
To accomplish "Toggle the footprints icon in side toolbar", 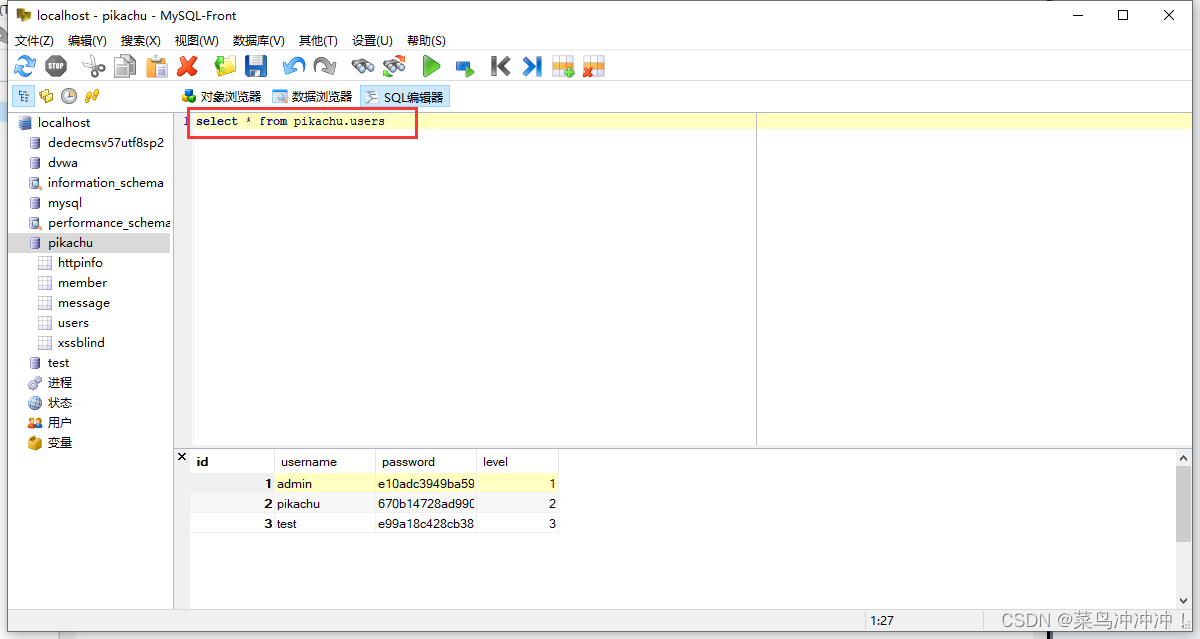I will [92, 96].
